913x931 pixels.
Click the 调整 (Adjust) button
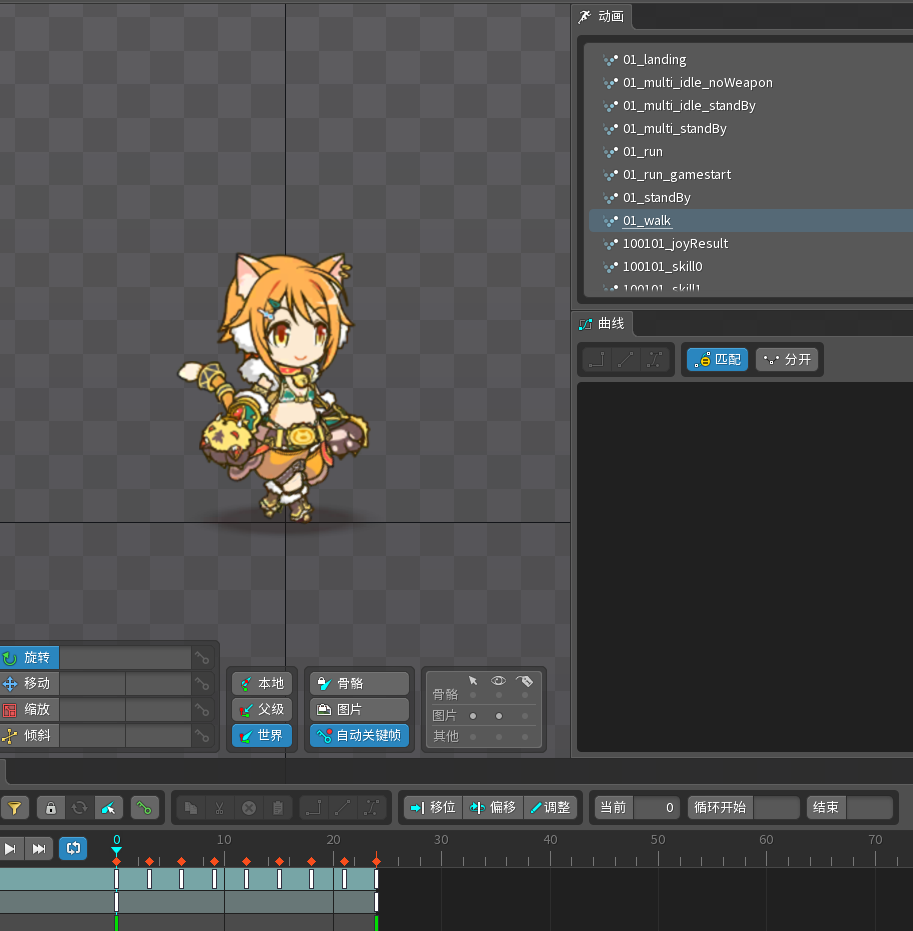click(550, 808)
